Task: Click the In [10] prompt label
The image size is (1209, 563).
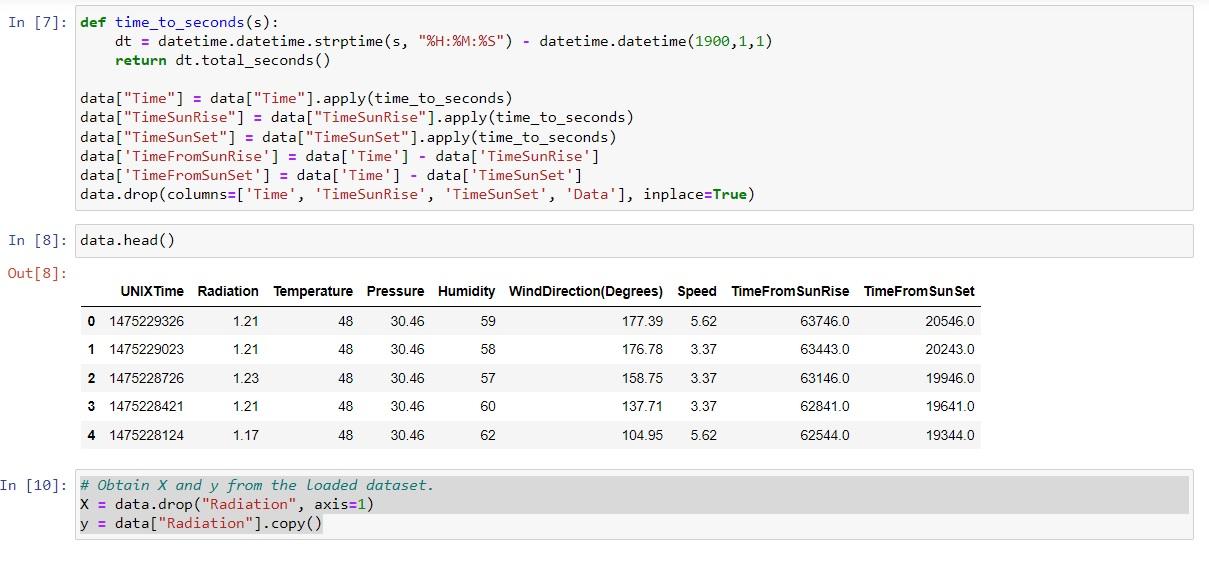Action: (x=34, y=486)
